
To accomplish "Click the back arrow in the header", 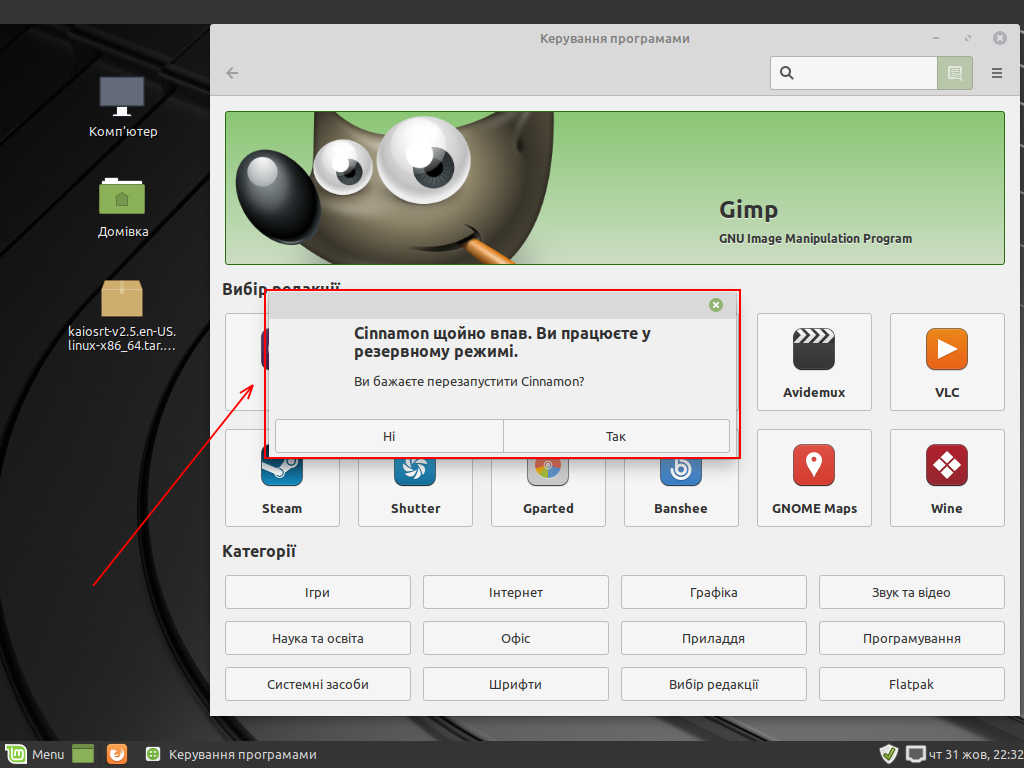I will [232, 73].
